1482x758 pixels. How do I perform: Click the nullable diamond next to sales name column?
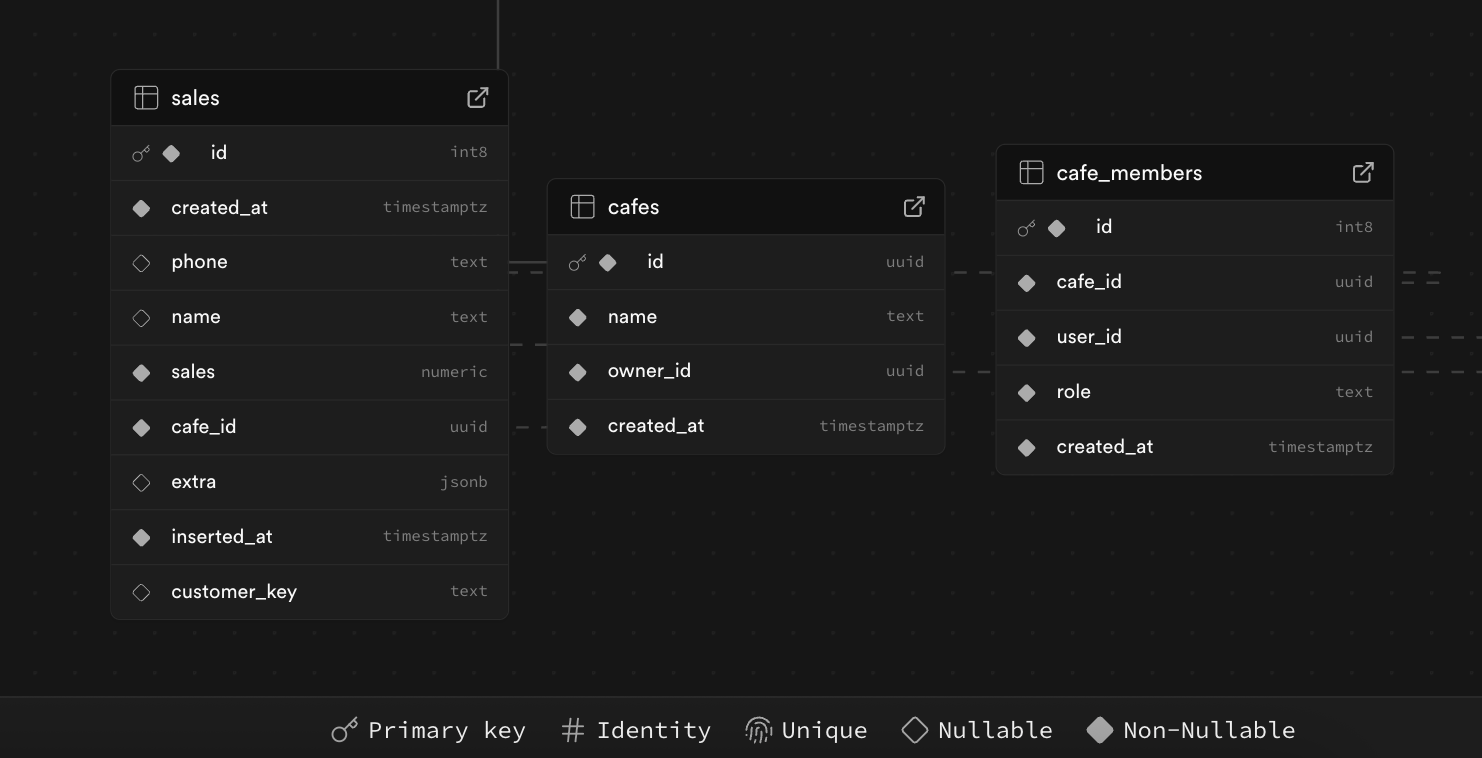point(141,318)
